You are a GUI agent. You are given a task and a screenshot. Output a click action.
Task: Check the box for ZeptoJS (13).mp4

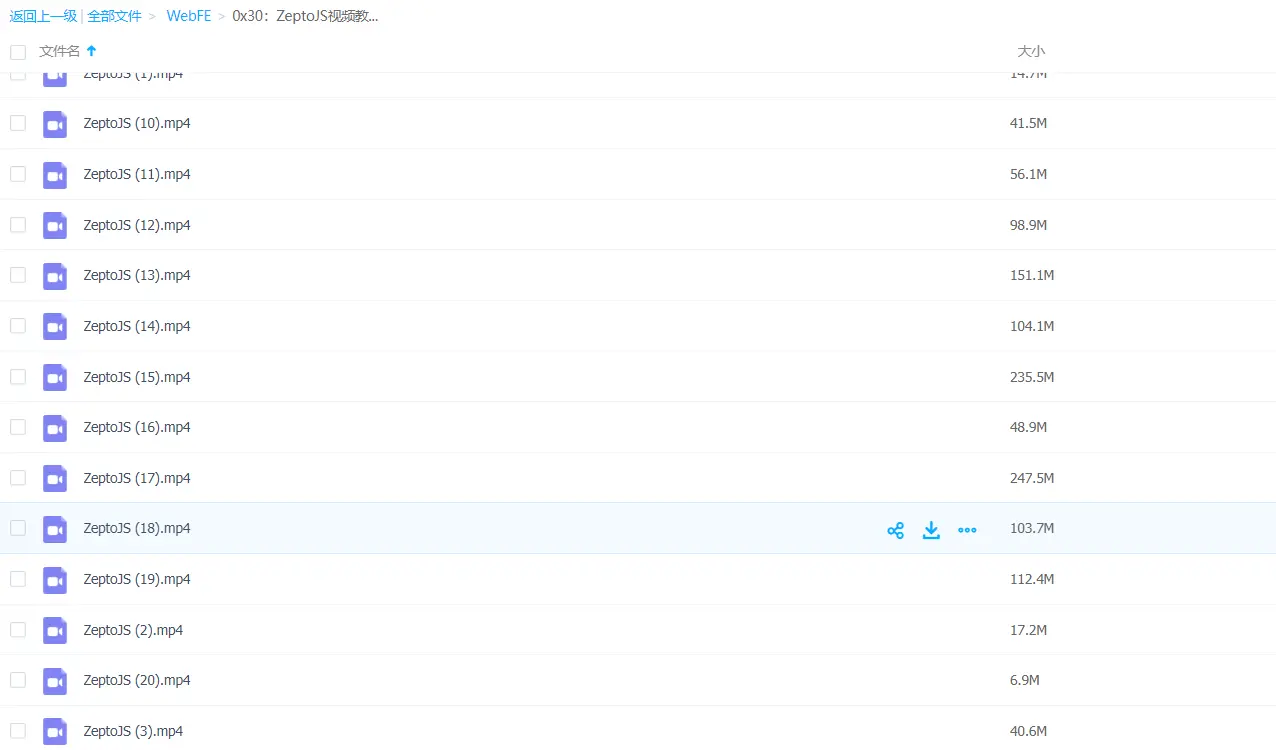tap(18, 275)
